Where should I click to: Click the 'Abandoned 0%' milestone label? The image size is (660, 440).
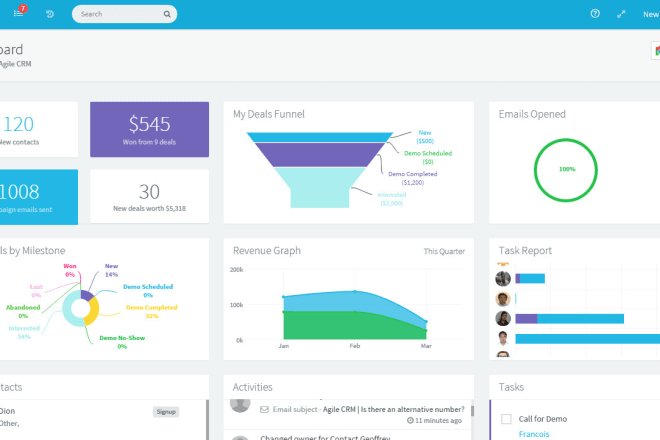23,312
